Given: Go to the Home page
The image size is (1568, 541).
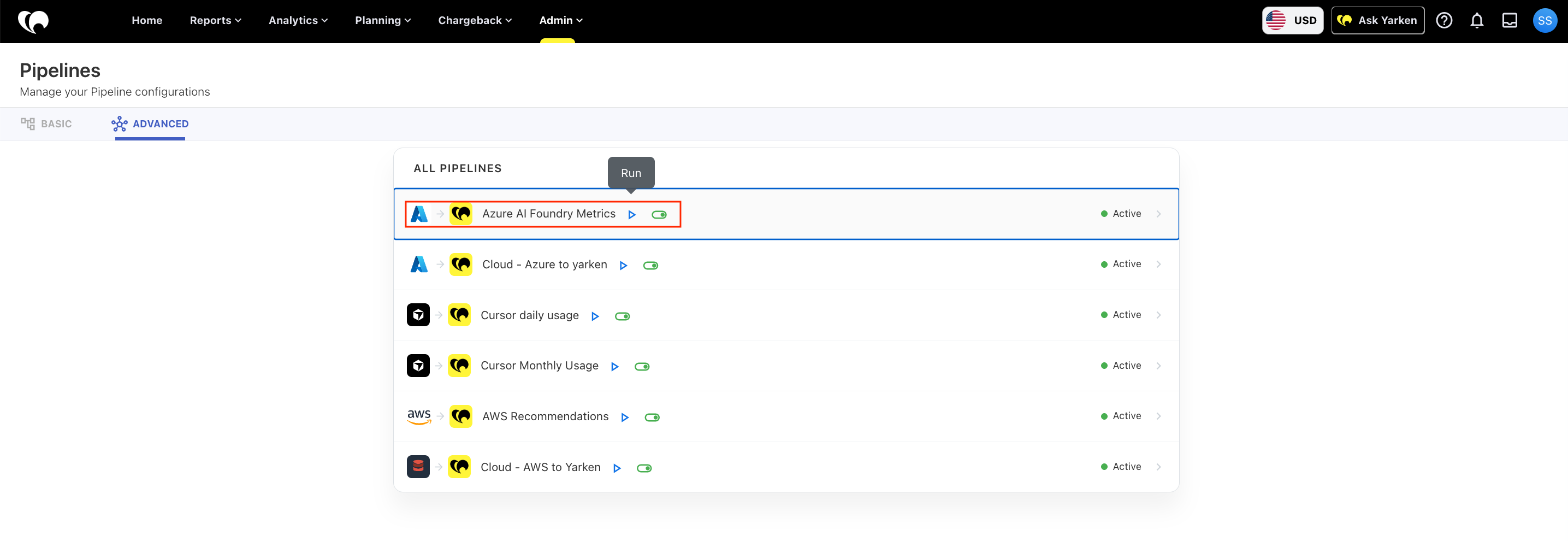Looking at the screenshot, I should (147, 21).
